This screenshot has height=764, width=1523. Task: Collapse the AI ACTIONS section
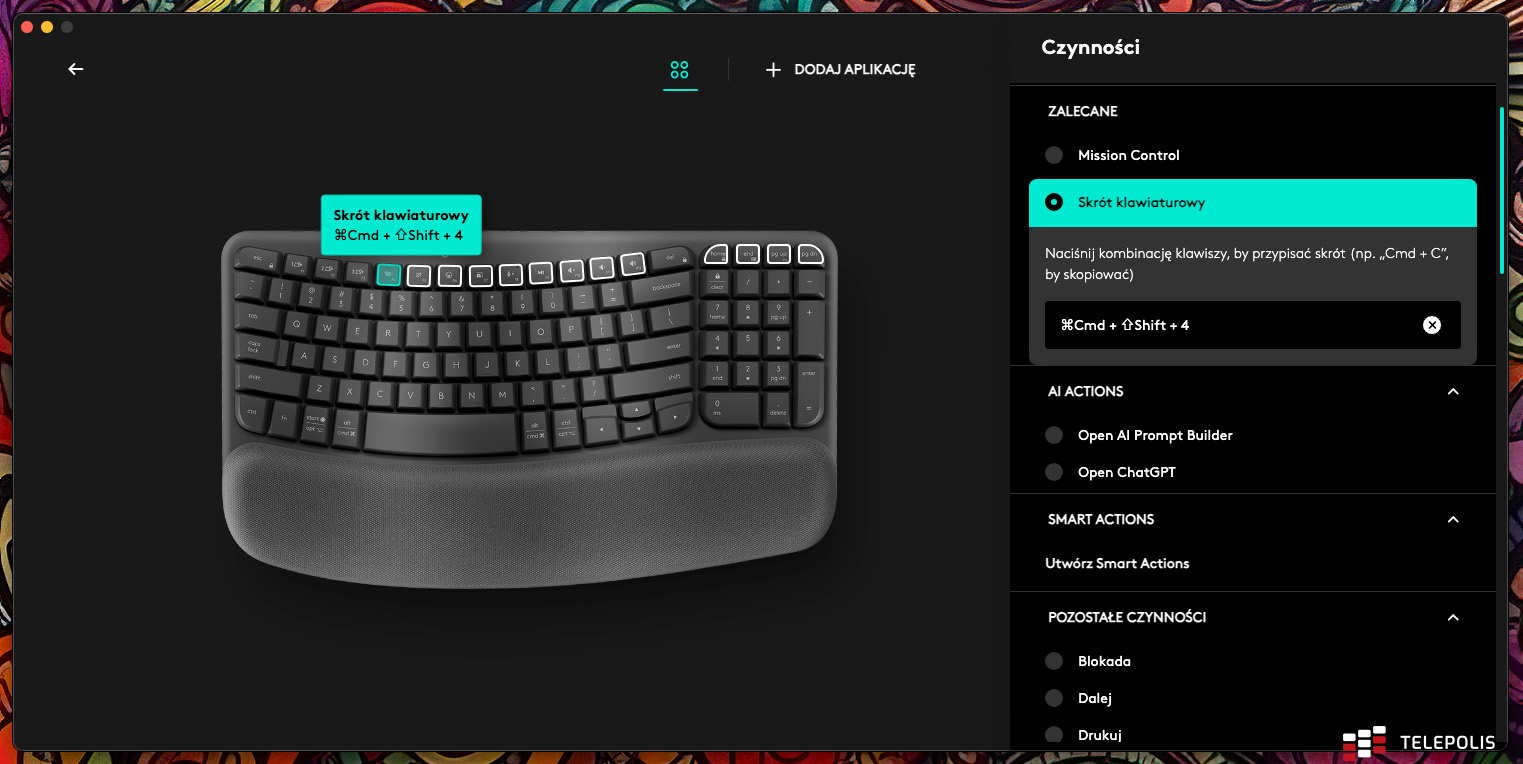[1453, 391]
